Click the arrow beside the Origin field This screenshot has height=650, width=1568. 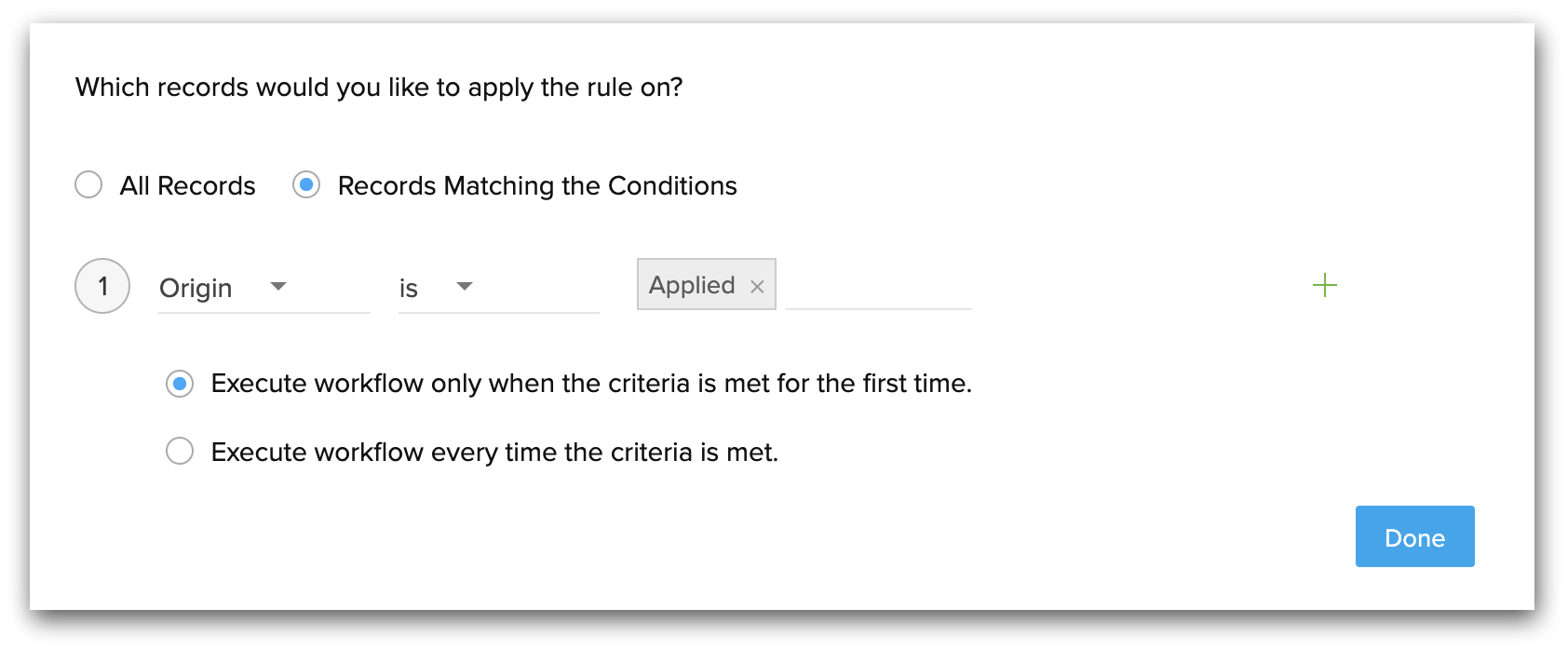[x=278, y=286]
